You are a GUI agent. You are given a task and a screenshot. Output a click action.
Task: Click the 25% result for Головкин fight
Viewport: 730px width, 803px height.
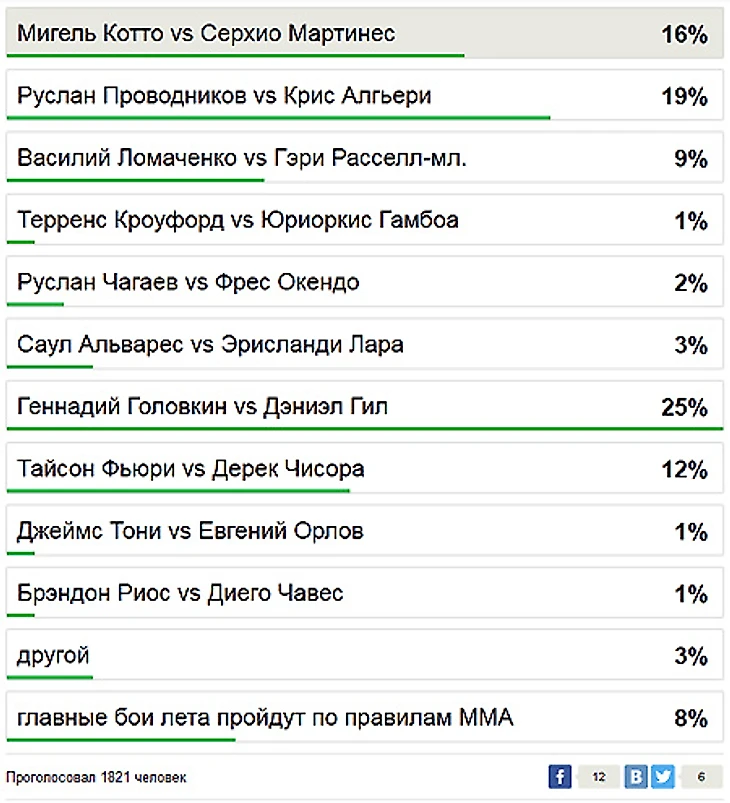(x=684, y=408)
